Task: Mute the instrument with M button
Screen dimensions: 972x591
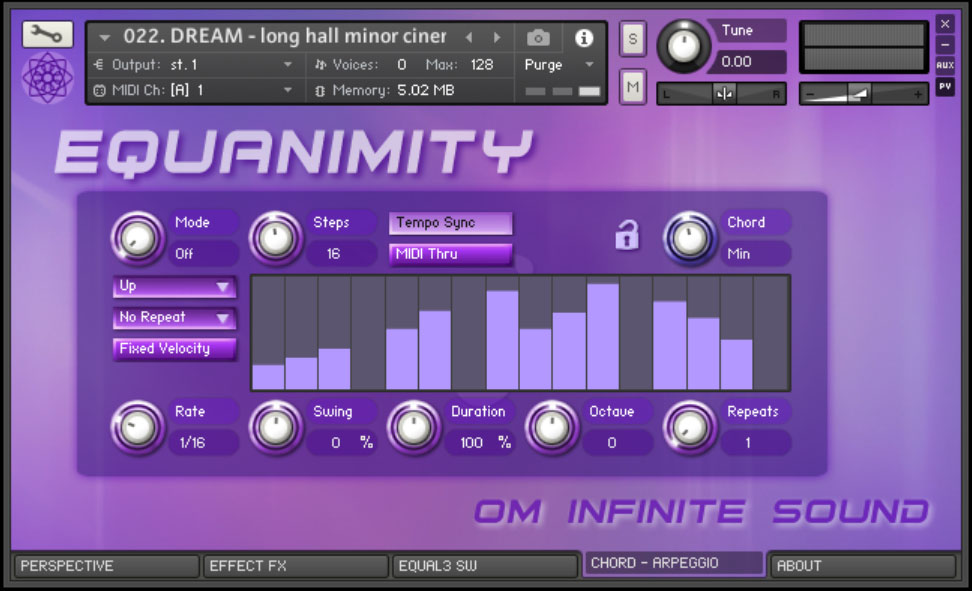Action: [x=632, y=86]
